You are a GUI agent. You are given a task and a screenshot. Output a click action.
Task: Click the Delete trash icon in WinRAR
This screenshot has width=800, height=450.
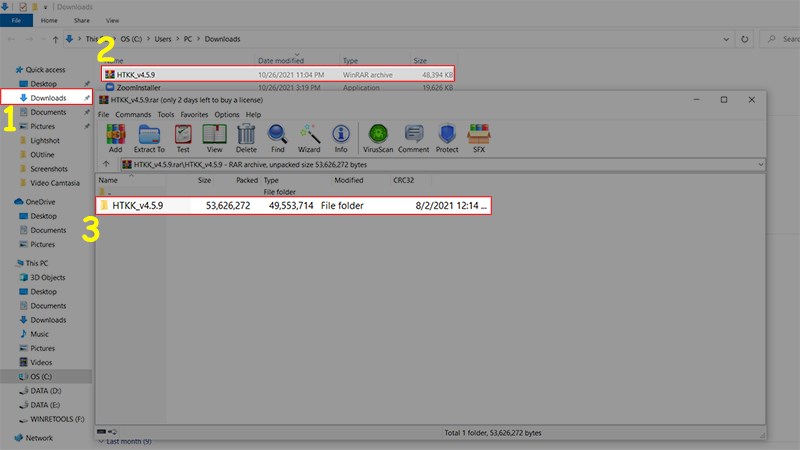click(246, 138)
